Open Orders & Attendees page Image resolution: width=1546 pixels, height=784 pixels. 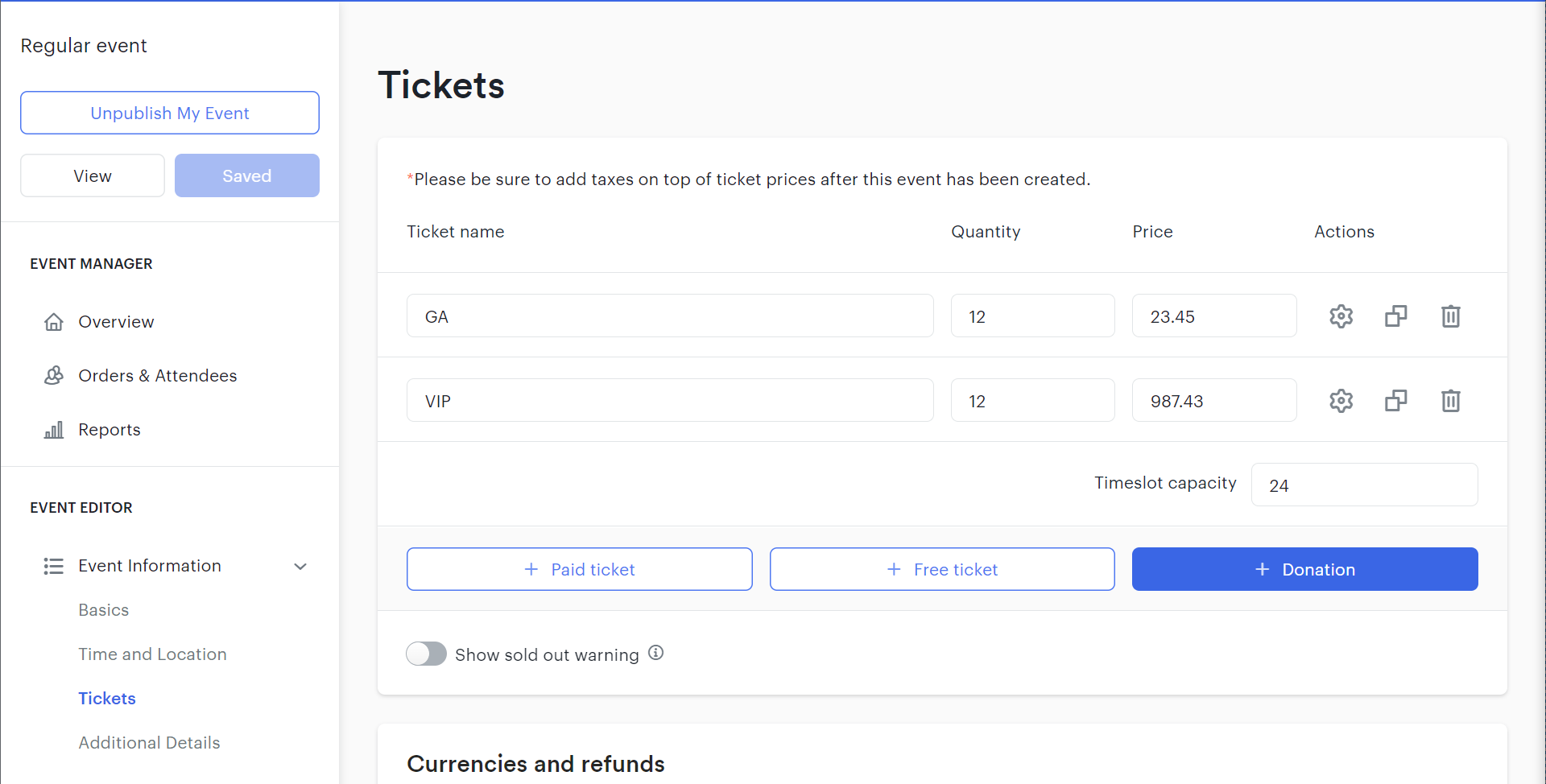(x=157, y=376)
